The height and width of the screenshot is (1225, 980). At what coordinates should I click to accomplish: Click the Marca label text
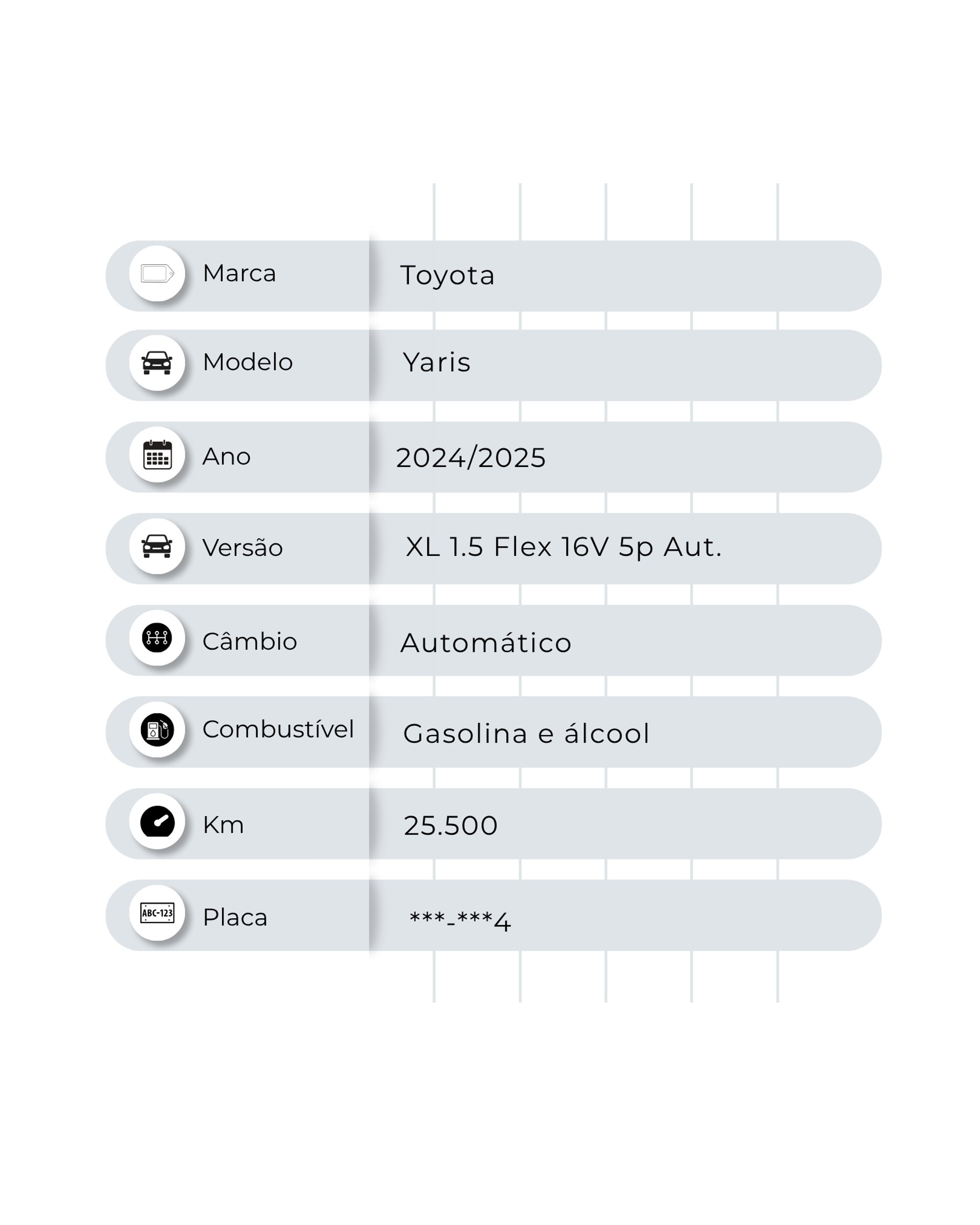coord(239,273)
